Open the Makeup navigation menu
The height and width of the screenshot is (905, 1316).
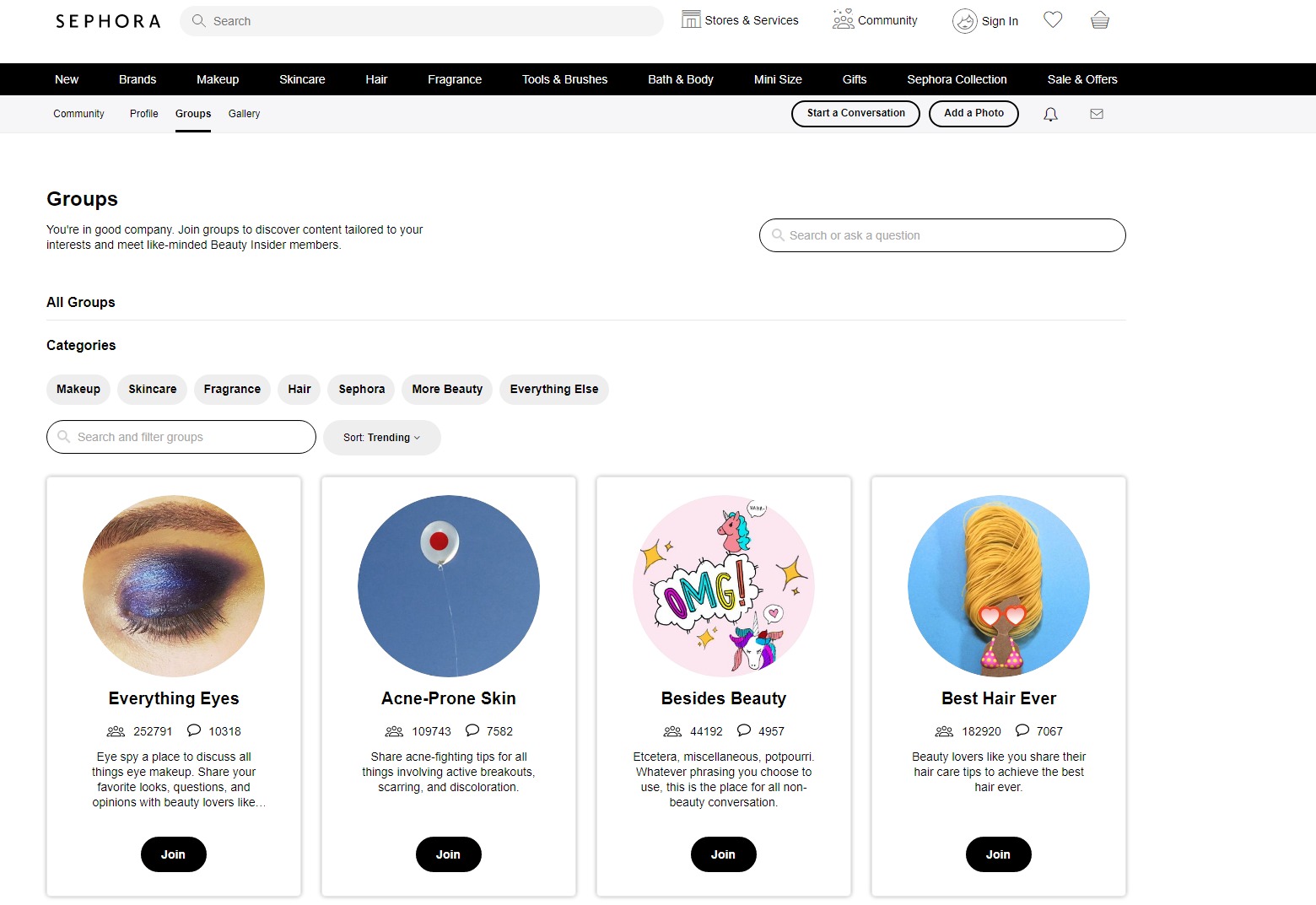(x=218, y=79)
